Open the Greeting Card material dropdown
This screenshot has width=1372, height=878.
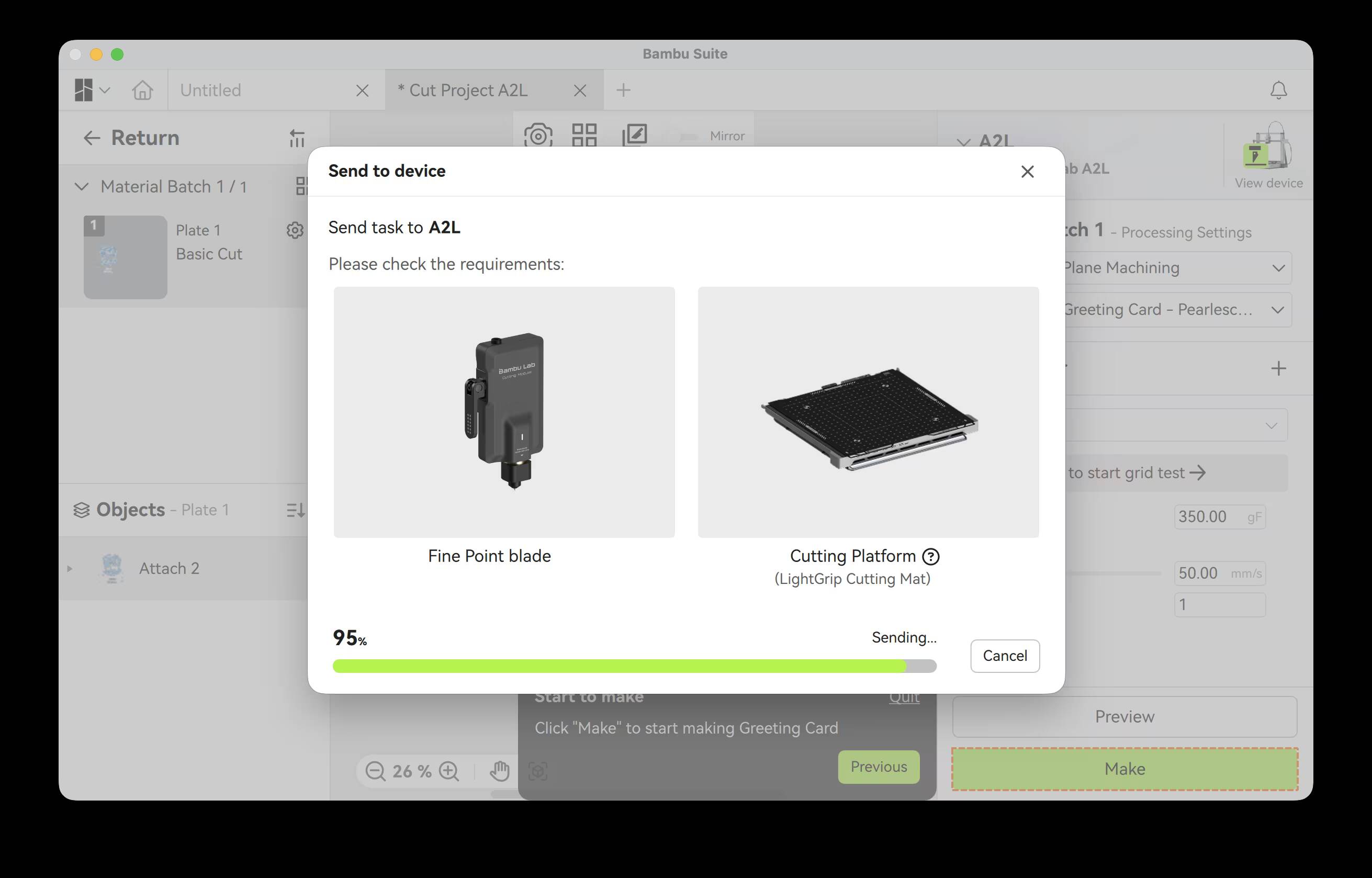[1178, 310]
